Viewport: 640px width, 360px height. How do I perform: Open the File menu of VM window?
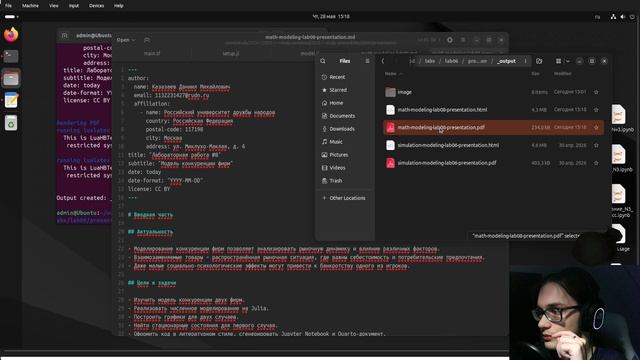[x=8, y=6]
